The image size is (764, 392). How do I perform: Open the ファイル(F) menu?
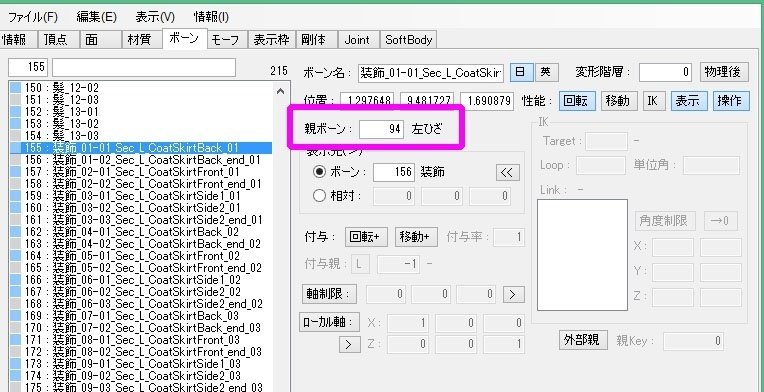pos(33,17)
